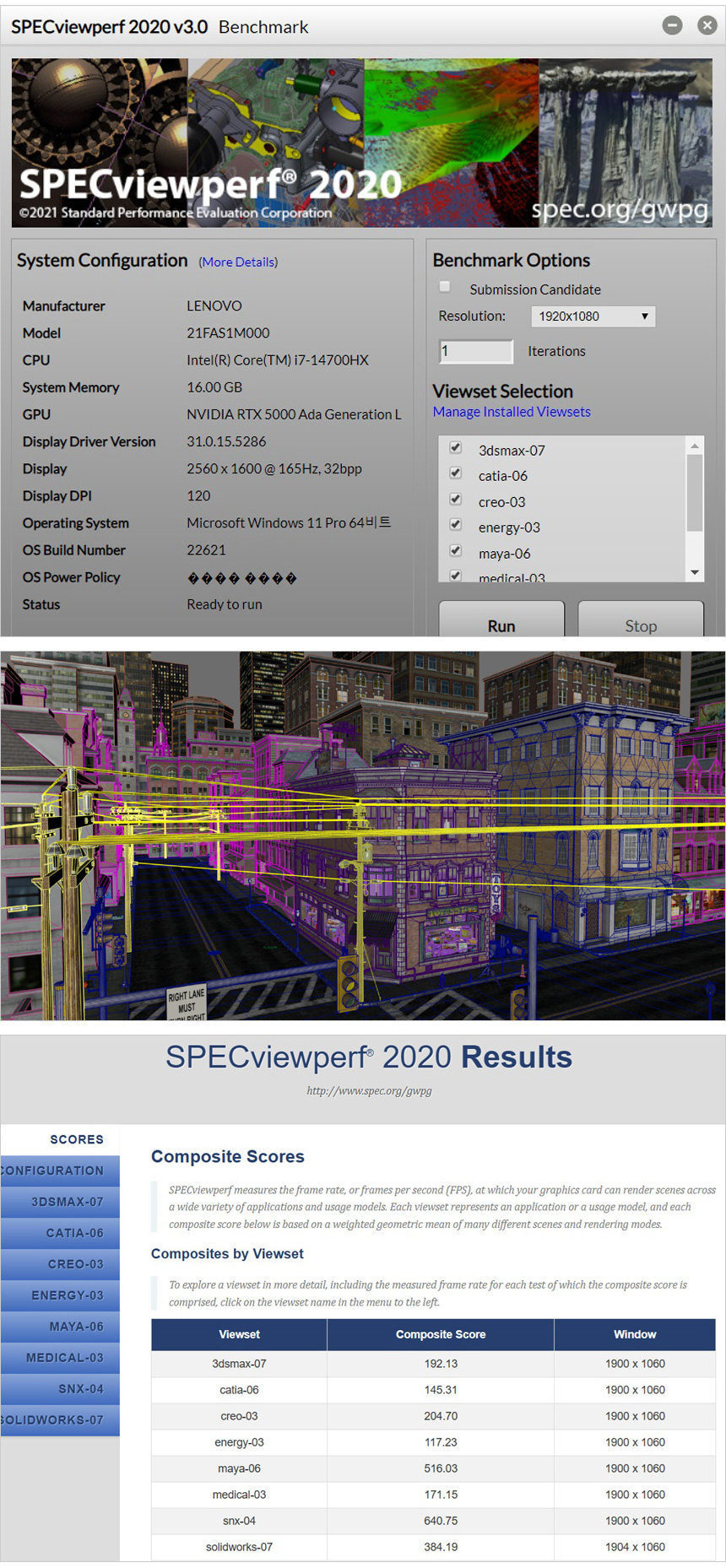Open the SNX-04 results tab
Viewport: 726px width, 1568px height.
(61, 1389)
